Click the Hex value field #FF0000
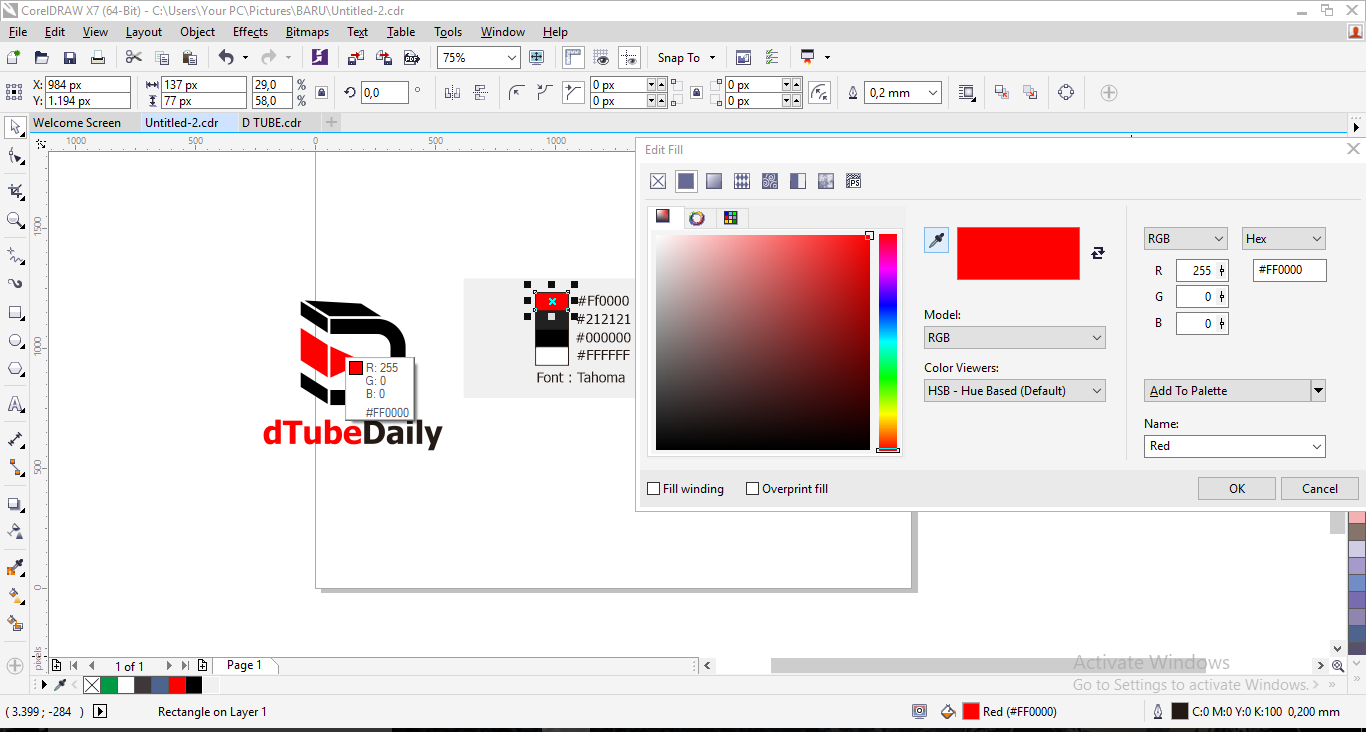The image size is (1366, 732). 1290,270
